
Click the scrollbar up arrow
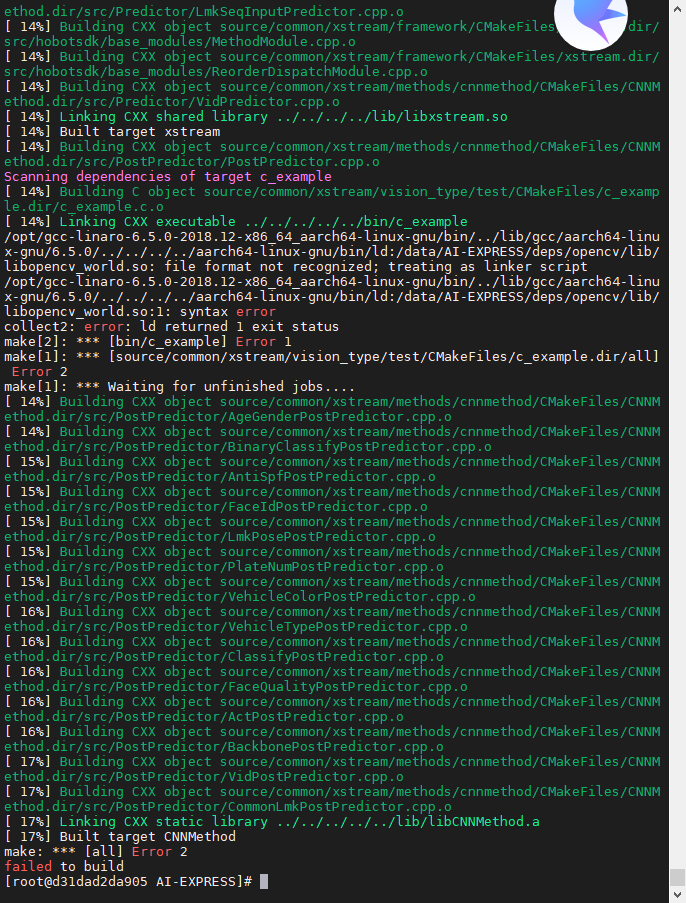[x=677, y=6]
